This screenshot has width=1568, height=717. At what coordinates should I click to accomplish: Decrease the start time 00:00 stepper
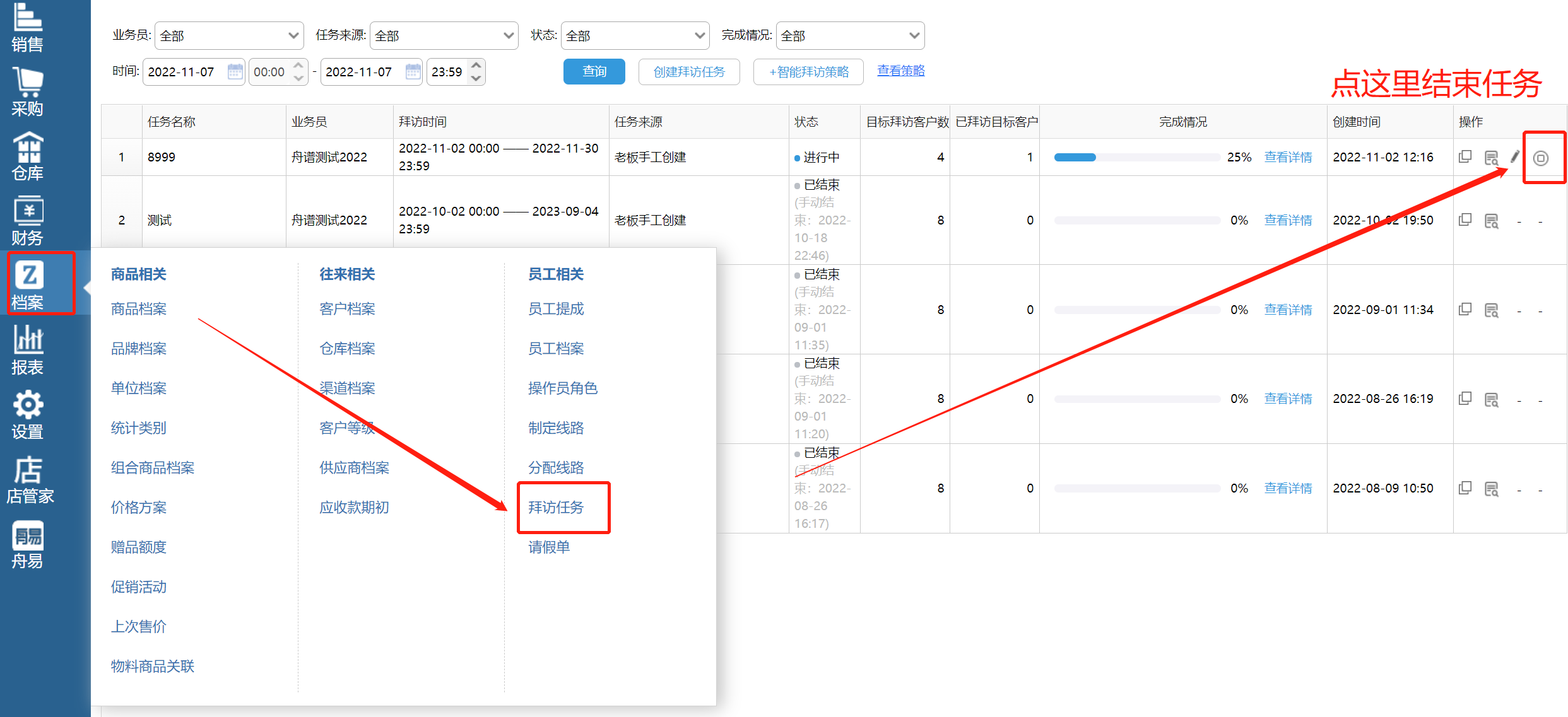click(298, 78)
